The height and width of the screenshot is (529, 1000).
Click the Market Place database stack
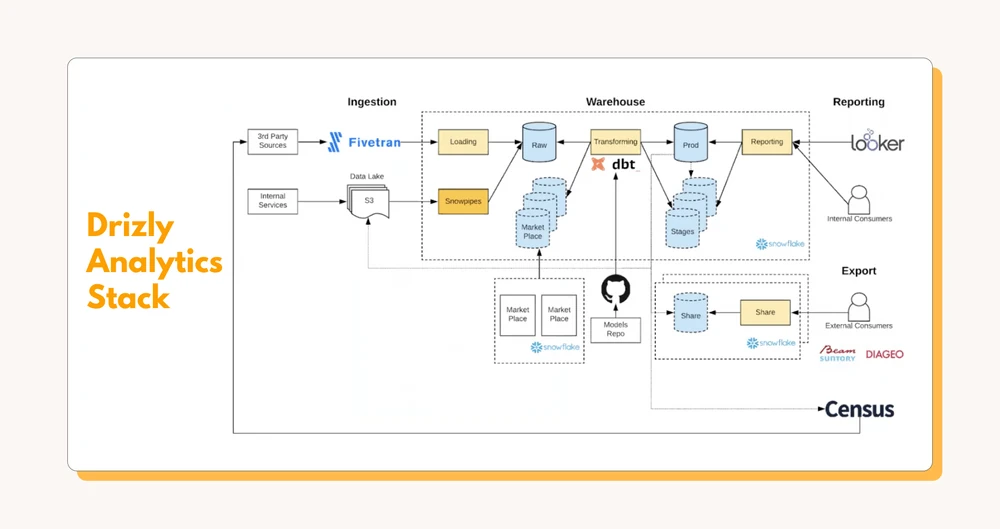pyautogui.click(x=540, y=213)
